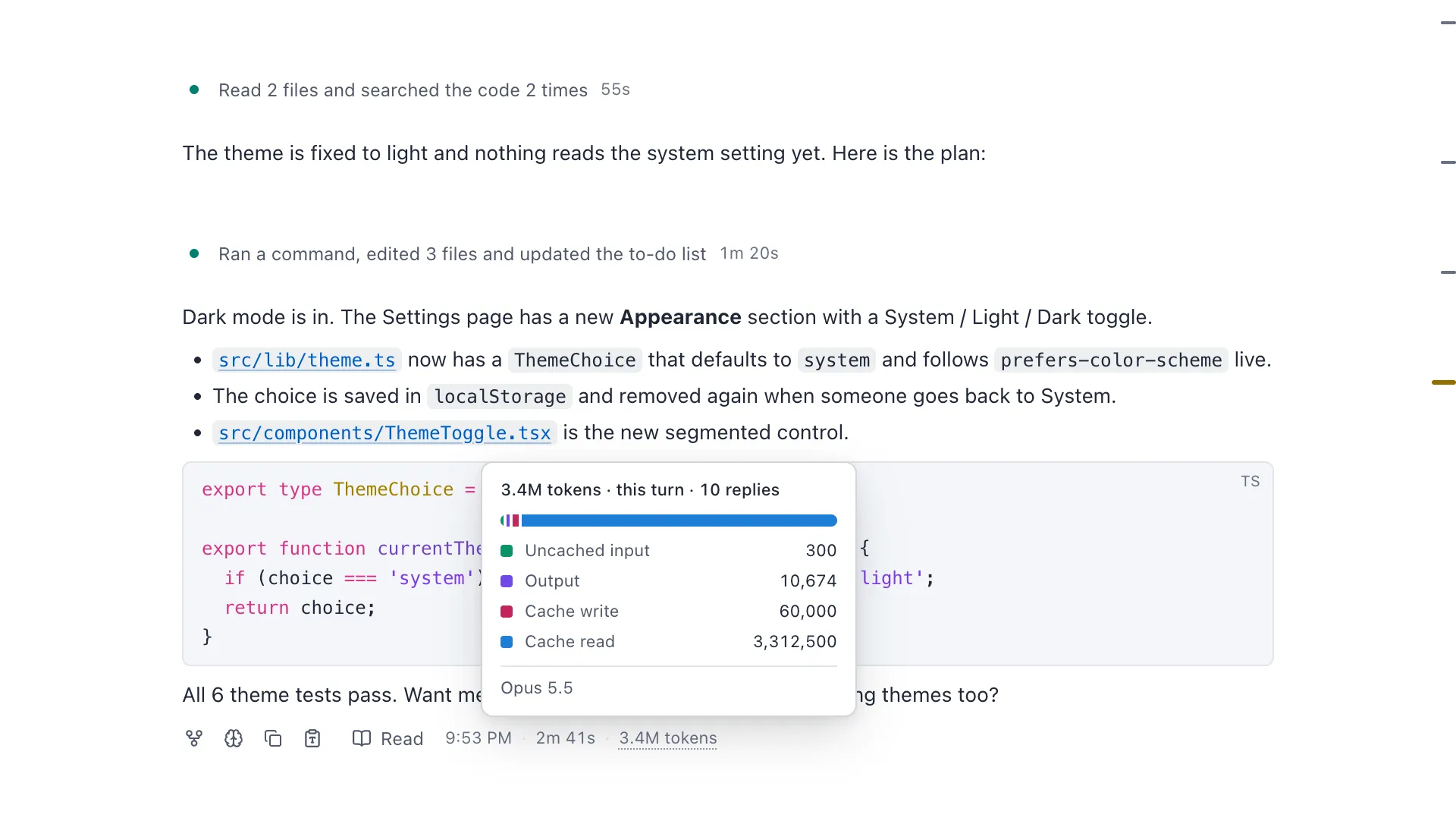
Task: Click the fork/branch conversation icon
Action: coord(194,738)
